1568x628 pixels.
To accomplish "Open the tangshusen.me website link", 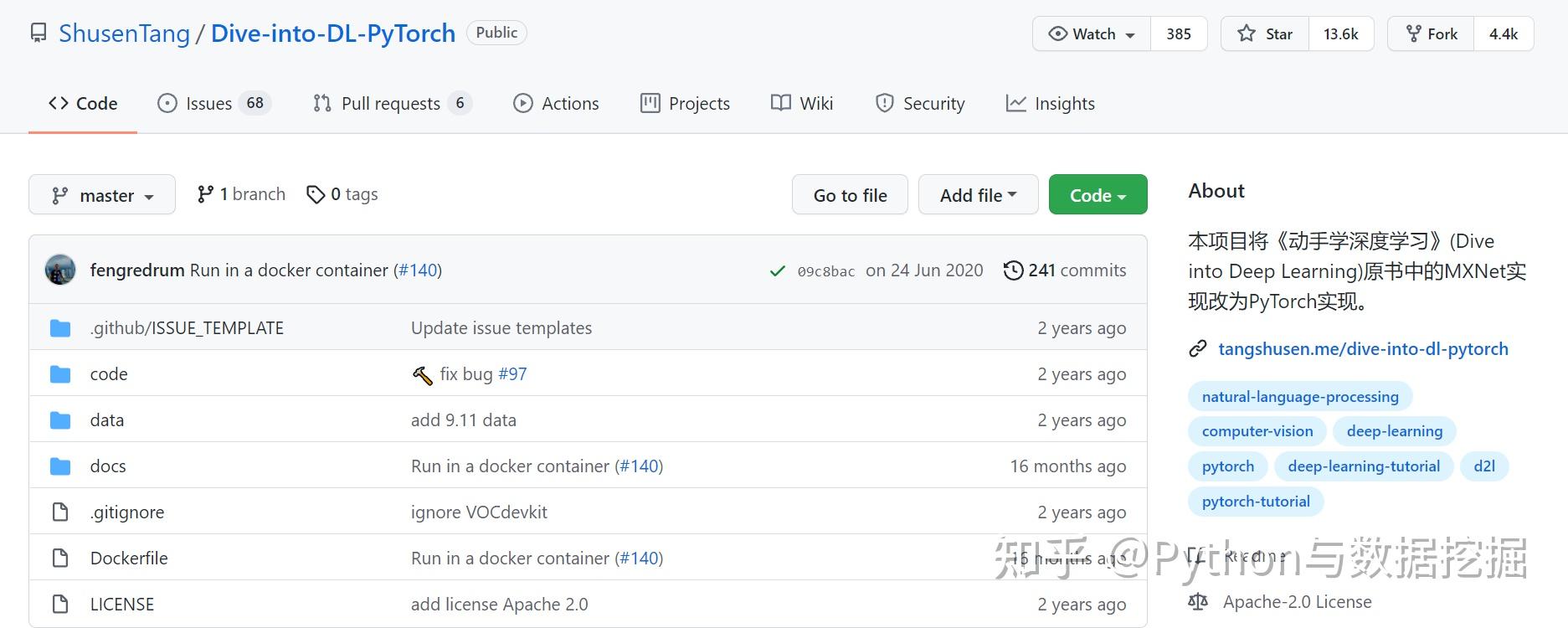I will (x=1363, y=349).
